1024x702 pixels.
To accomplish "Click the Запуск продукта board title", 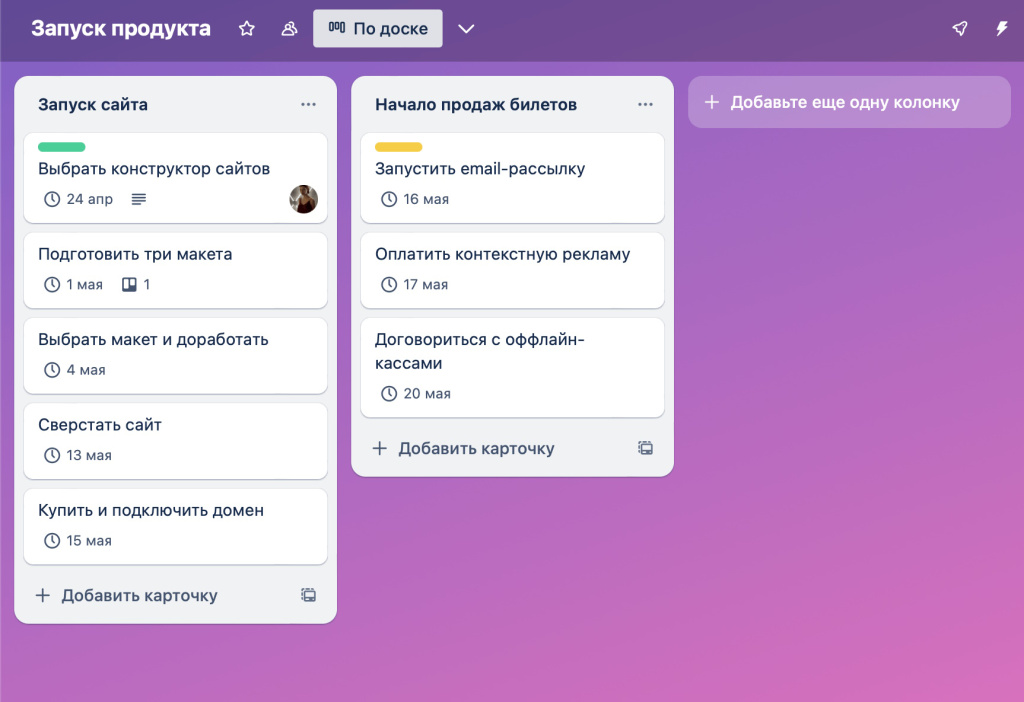I will click(121, 28).
